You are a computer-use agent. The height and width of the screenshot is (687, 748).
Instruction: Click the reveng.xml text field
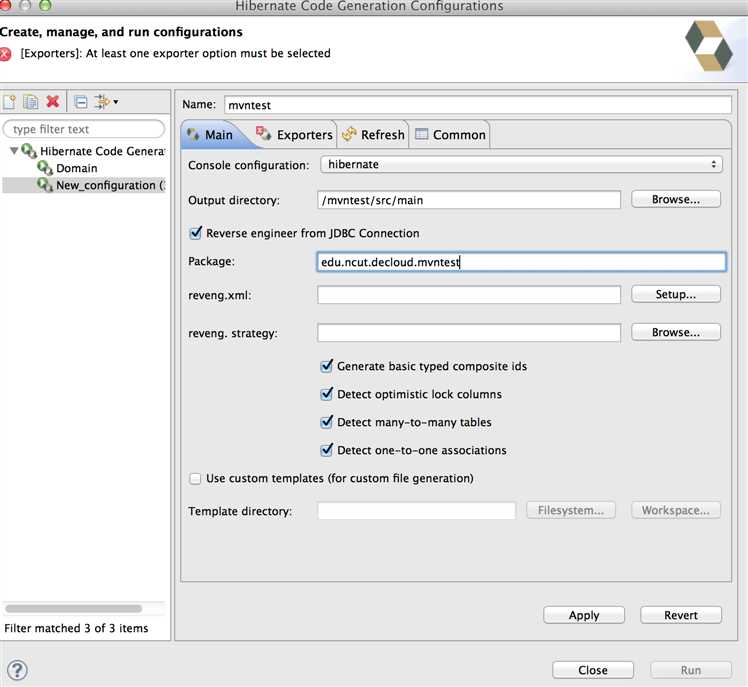tap(469, 295)
